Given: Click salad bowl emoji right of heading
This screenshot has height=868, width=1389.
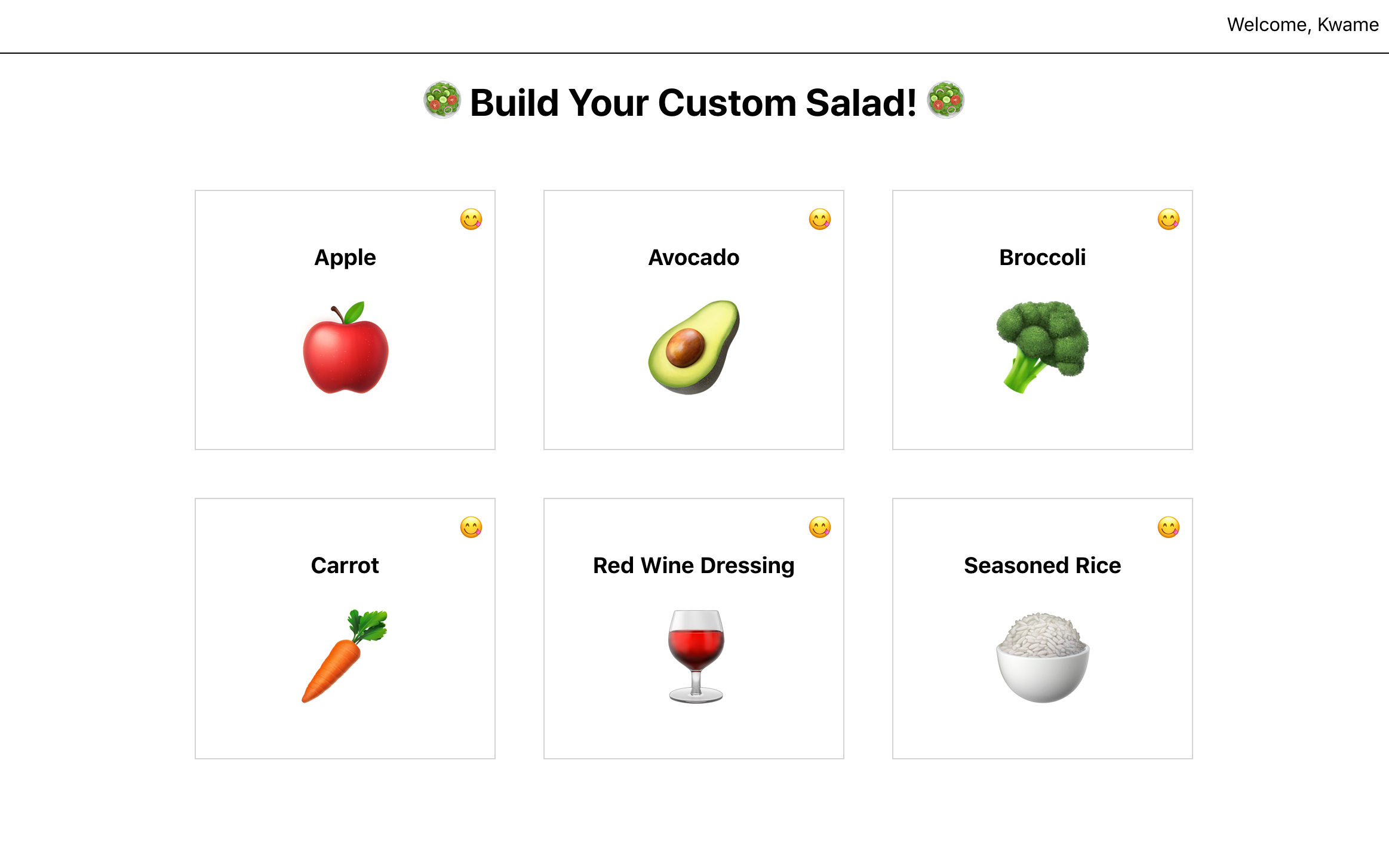Looking at the screenshot, I should pos(945,100).
